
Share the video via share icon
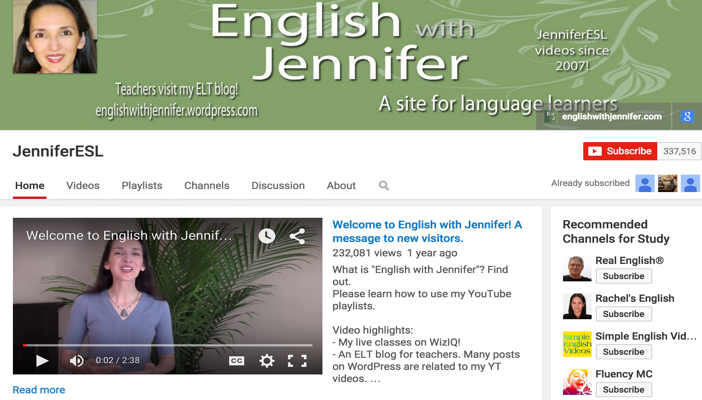(x=297, y=236)
